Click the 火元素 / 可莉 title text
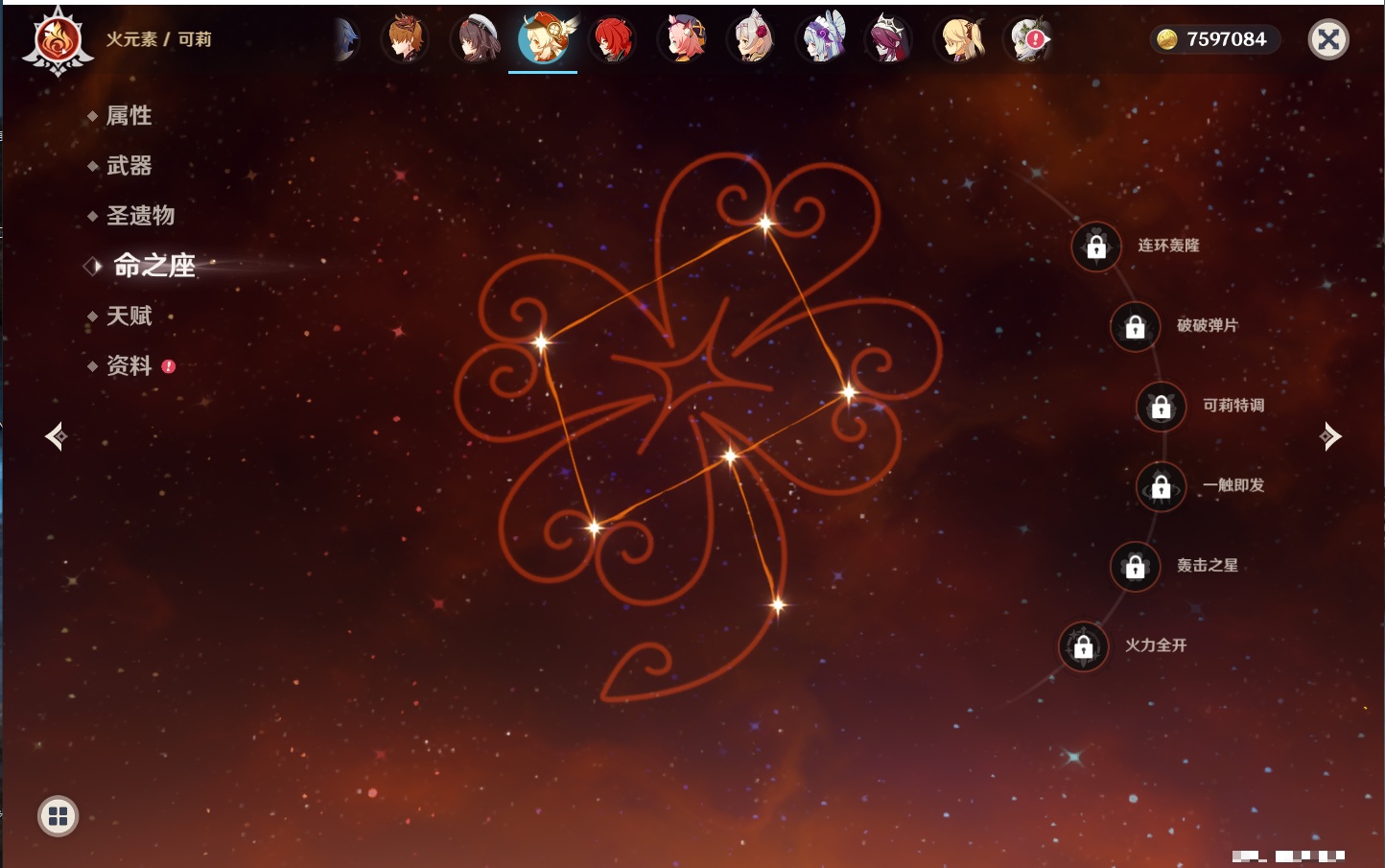 click(158, 39)
